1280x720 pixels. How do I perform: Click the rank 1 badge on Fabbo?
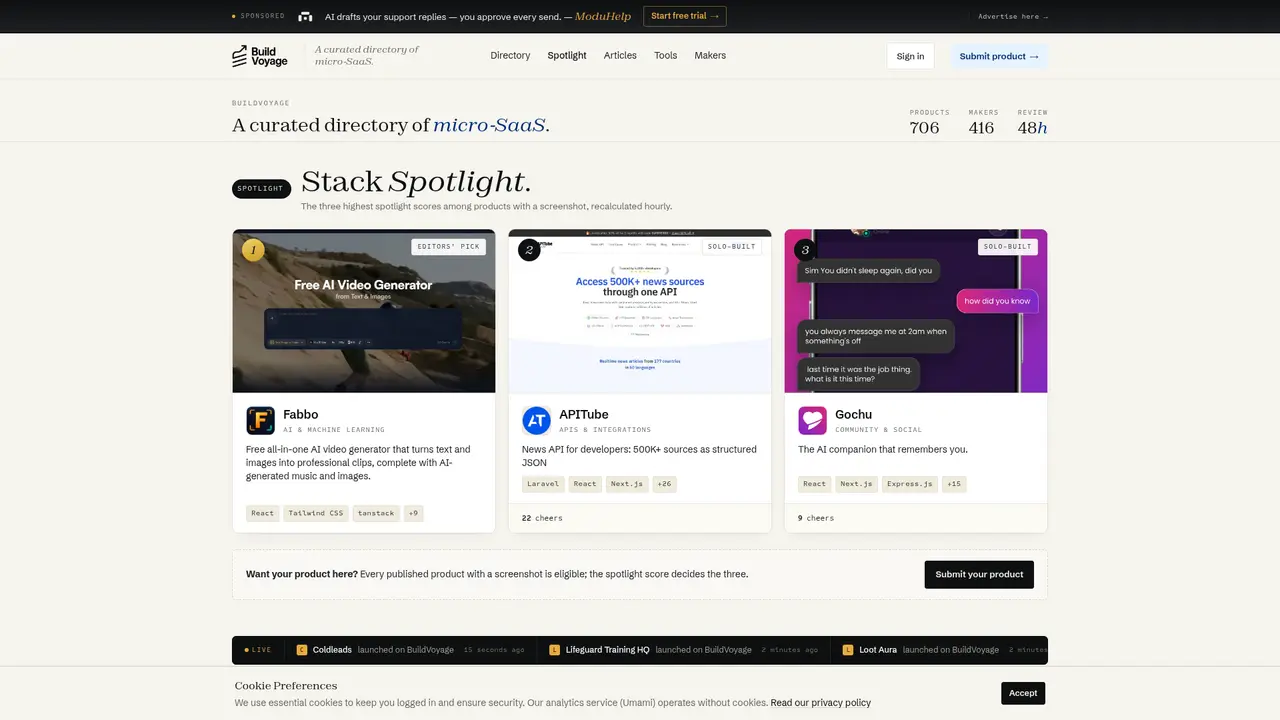click(x=253, y=250)
